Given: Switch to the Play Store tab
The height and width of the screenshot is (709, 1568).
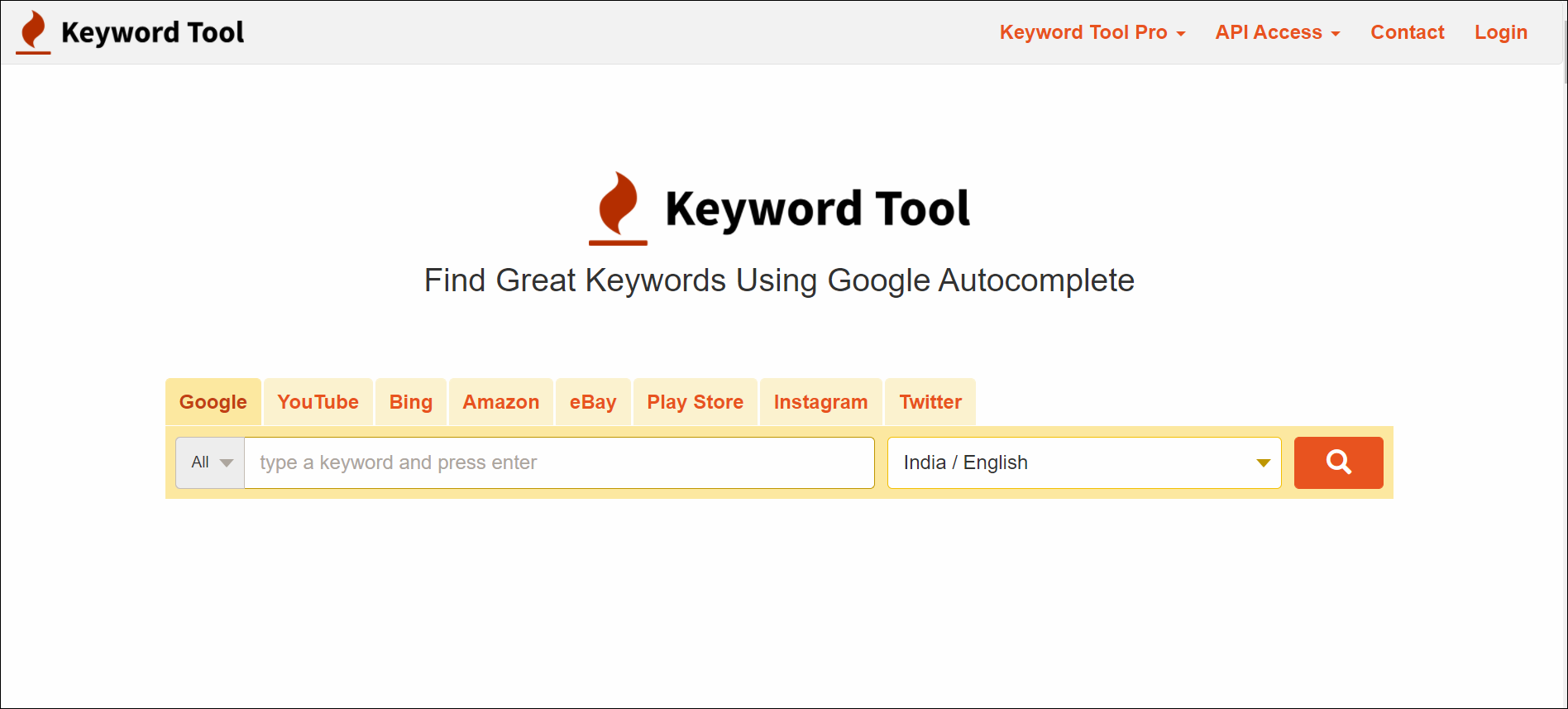Looking at the screenshot, I should click(696, 402).
